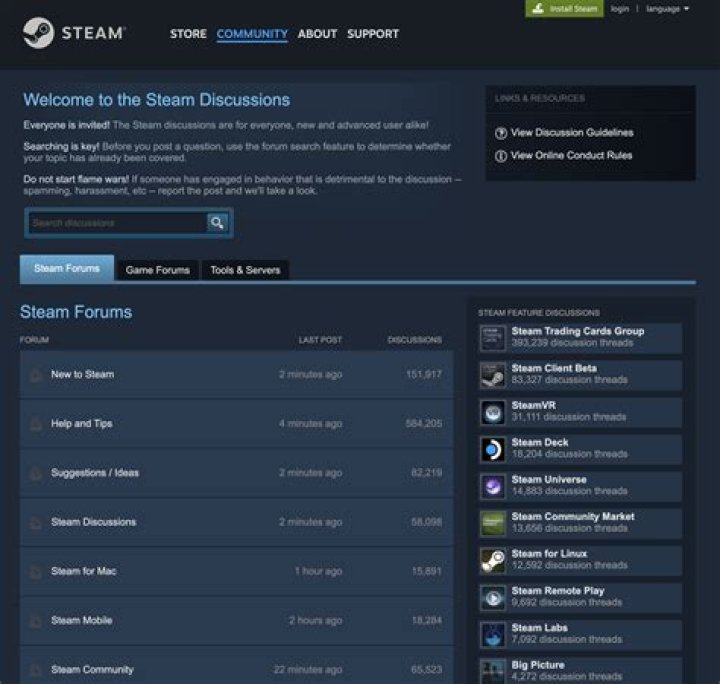Open the STORE menu

coord(188,34)
